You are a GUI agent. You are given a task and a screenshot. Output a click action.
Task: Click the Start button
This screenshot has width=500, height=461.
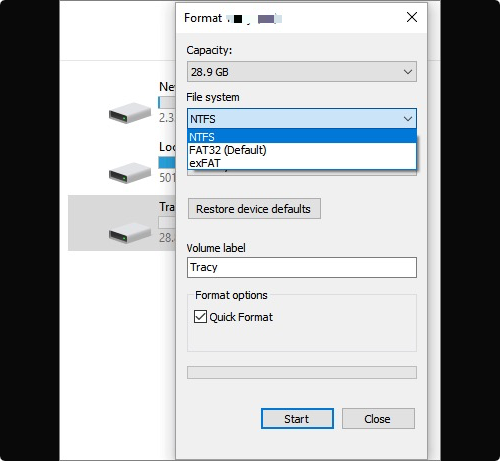[297, 419]
